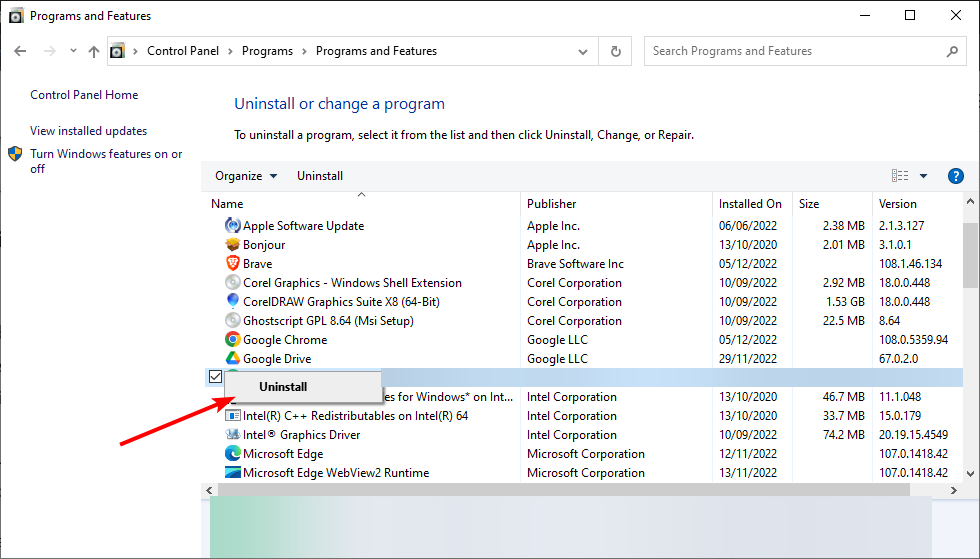Image resolution: width=980 pixels, height=559 pixels.
Task: Click the search magnifier icon
Action: tap(952, 51)
